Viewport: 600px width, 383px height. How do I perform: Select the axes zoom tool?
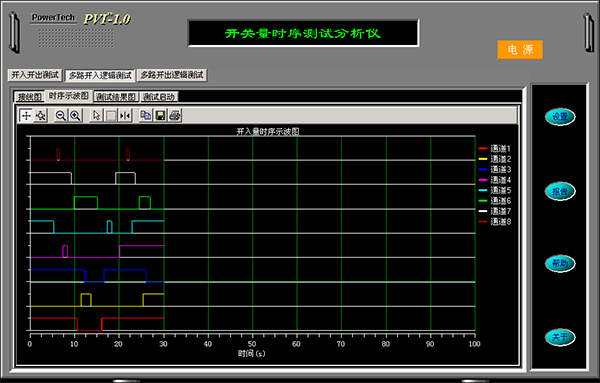click(x=41, y=116)
